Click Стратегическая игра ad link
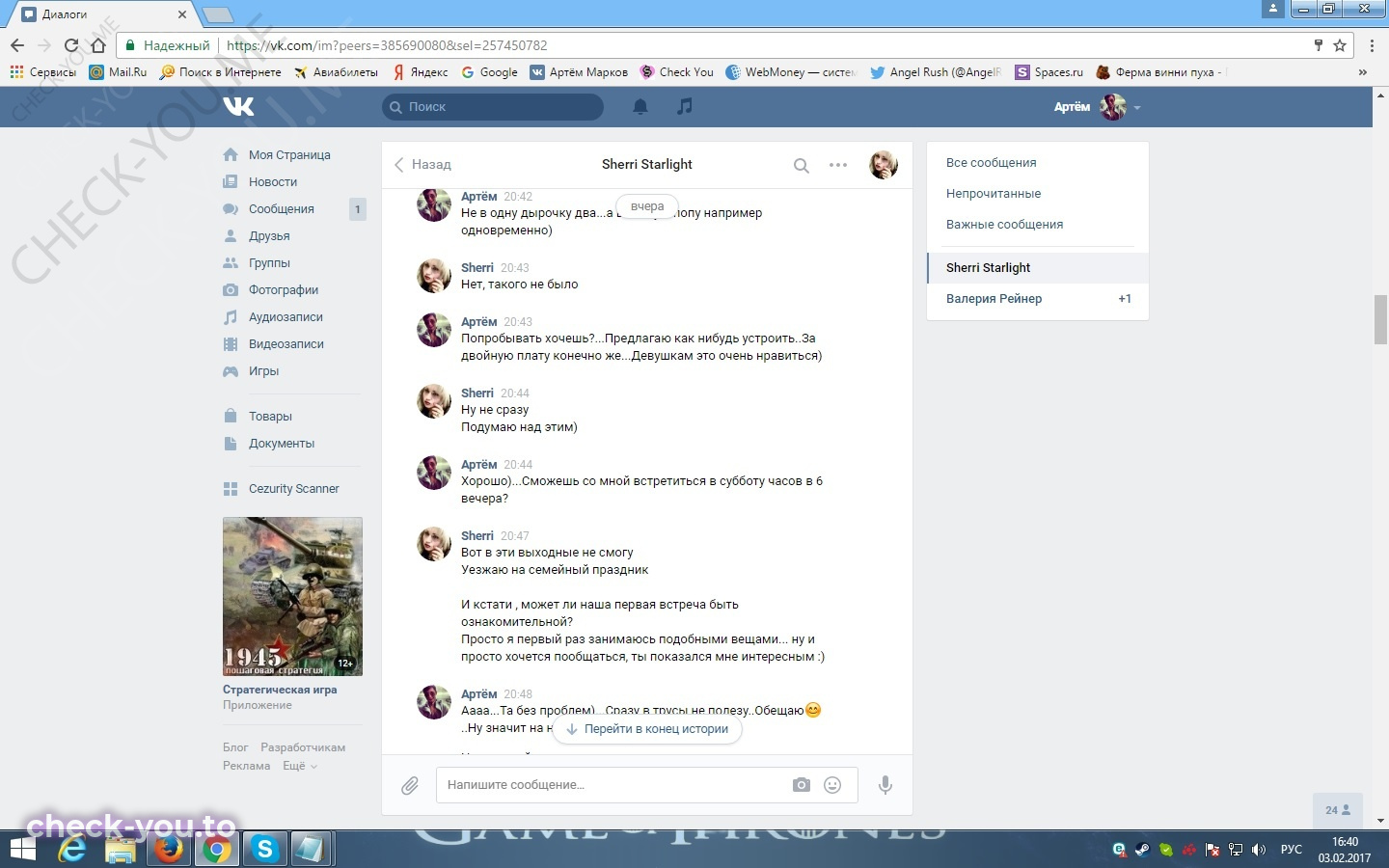The width and height of the screenshot is (1389, 868). click(280, 690)
